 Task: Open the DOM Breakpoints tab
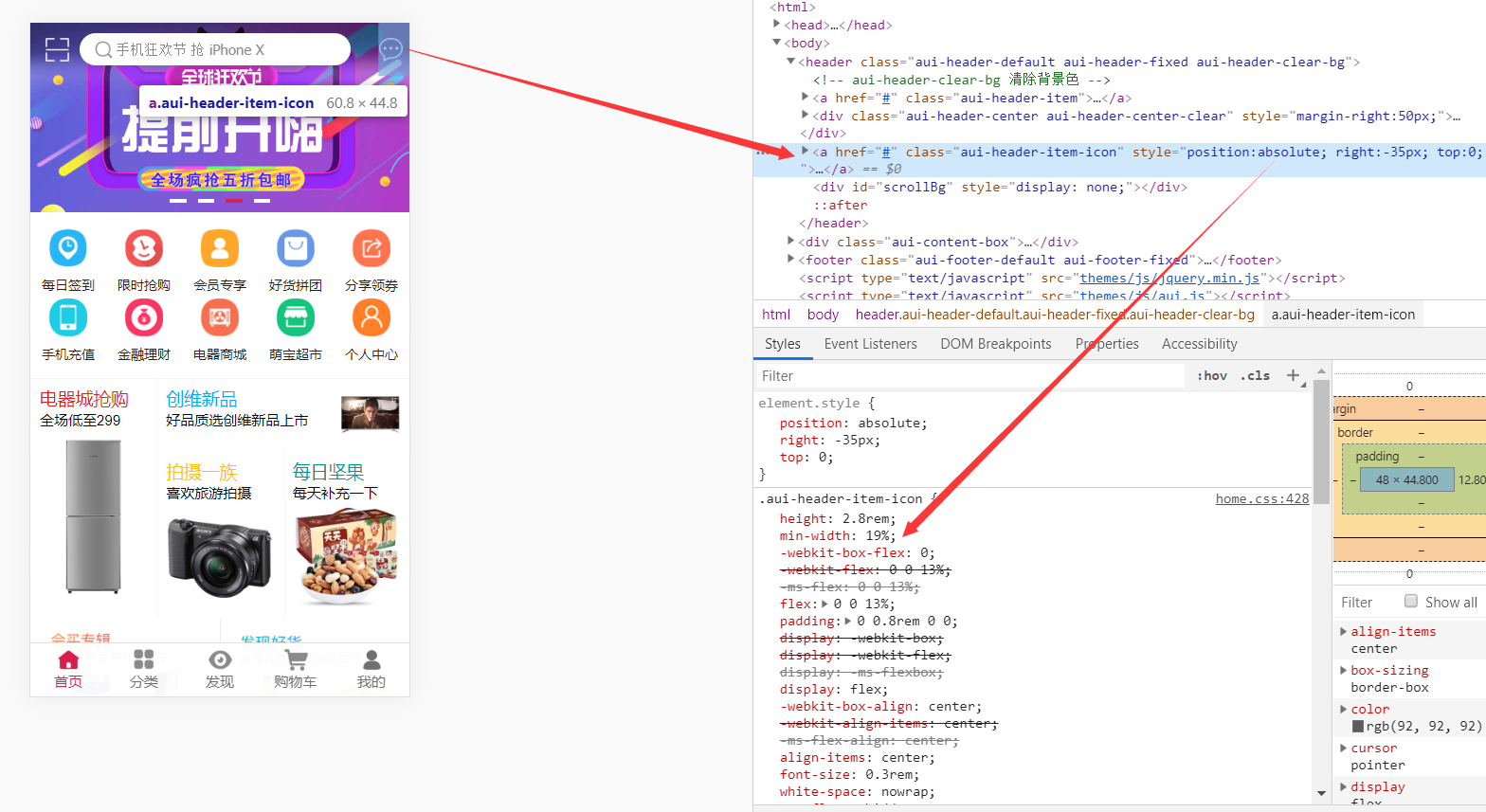tap(996, 344)
